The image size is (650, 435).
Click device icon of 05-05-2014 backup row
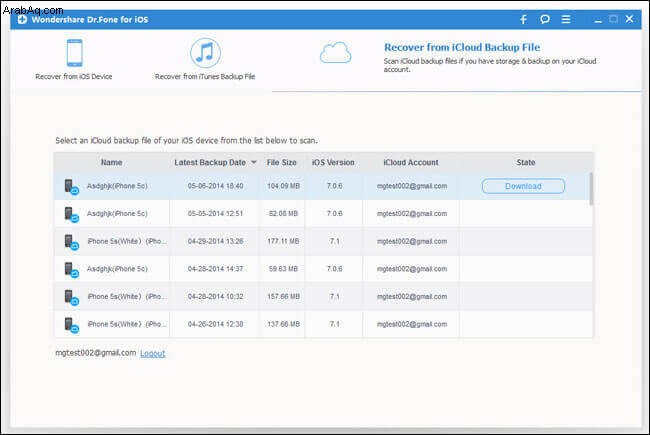71,215
